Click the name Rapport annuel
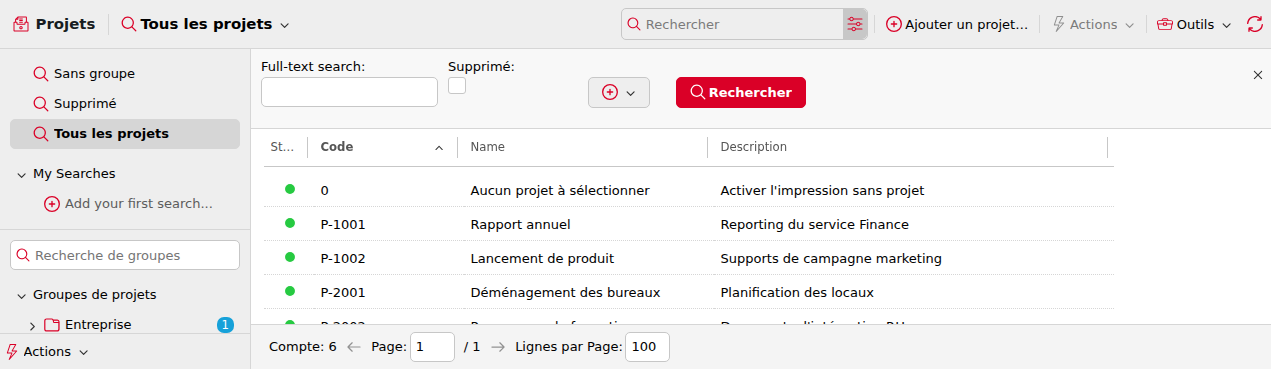 (520, 224)
